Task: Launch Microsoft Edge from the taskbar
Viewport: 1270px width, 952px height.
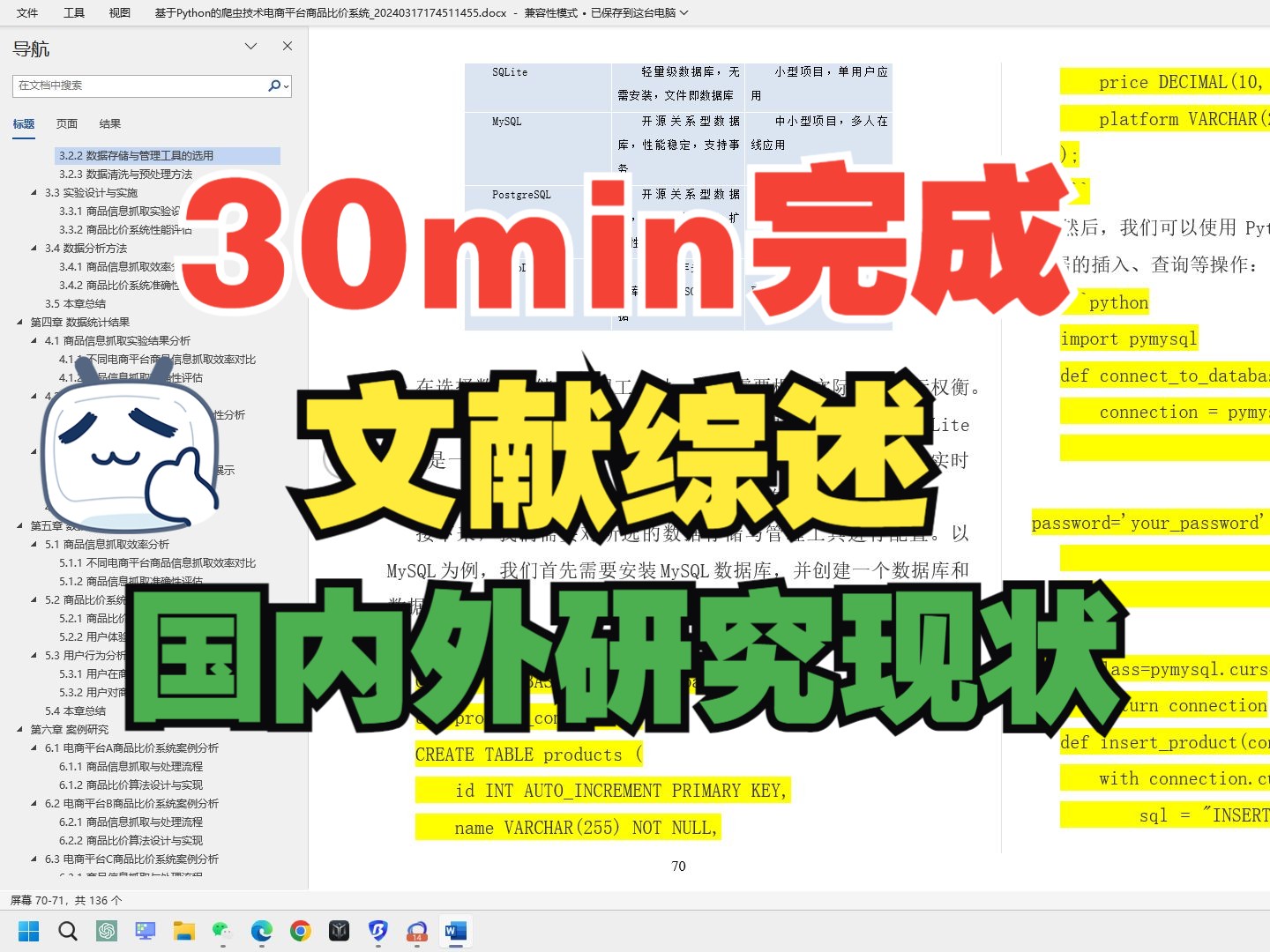Action: (262, 931)
